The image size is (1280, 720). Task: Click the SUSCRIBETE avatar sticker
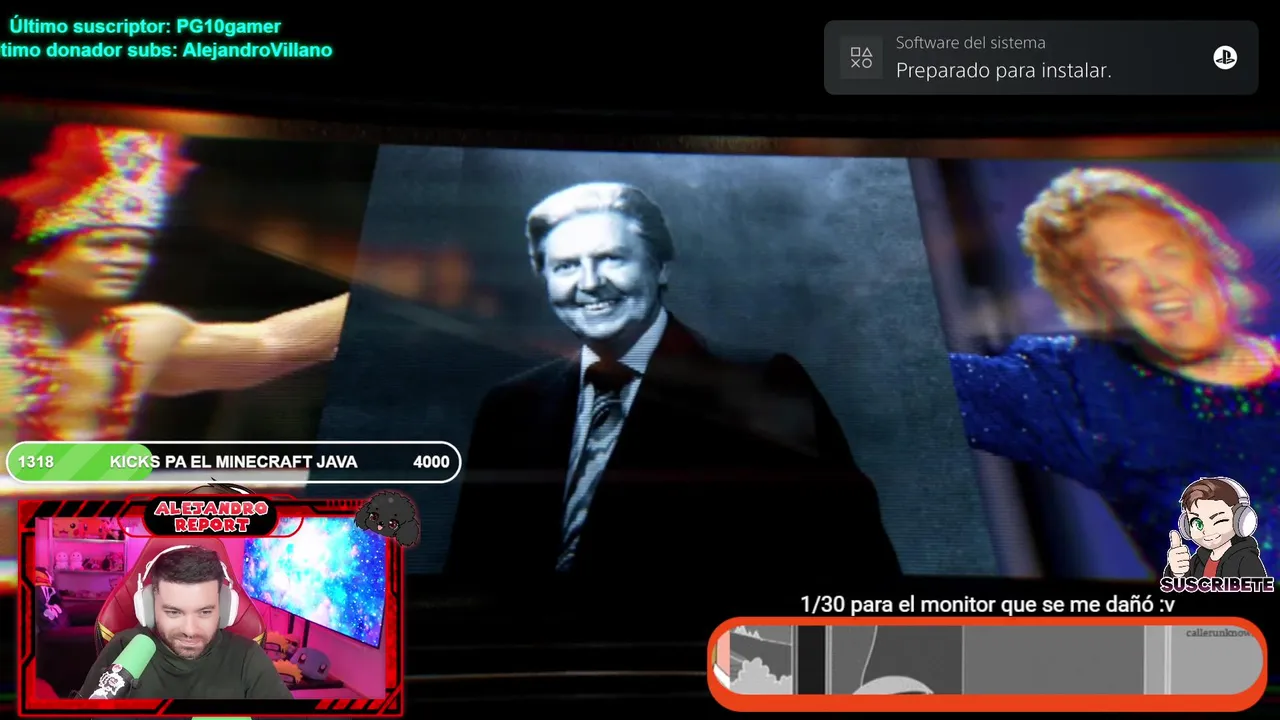(x=1216, y=535)
